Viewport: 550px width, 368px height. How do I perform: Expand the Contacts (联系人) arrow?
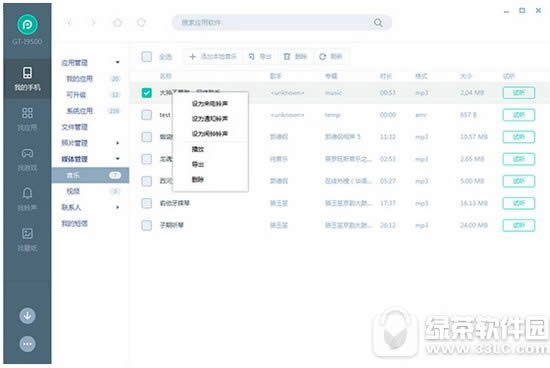click(x=118, y=207)
